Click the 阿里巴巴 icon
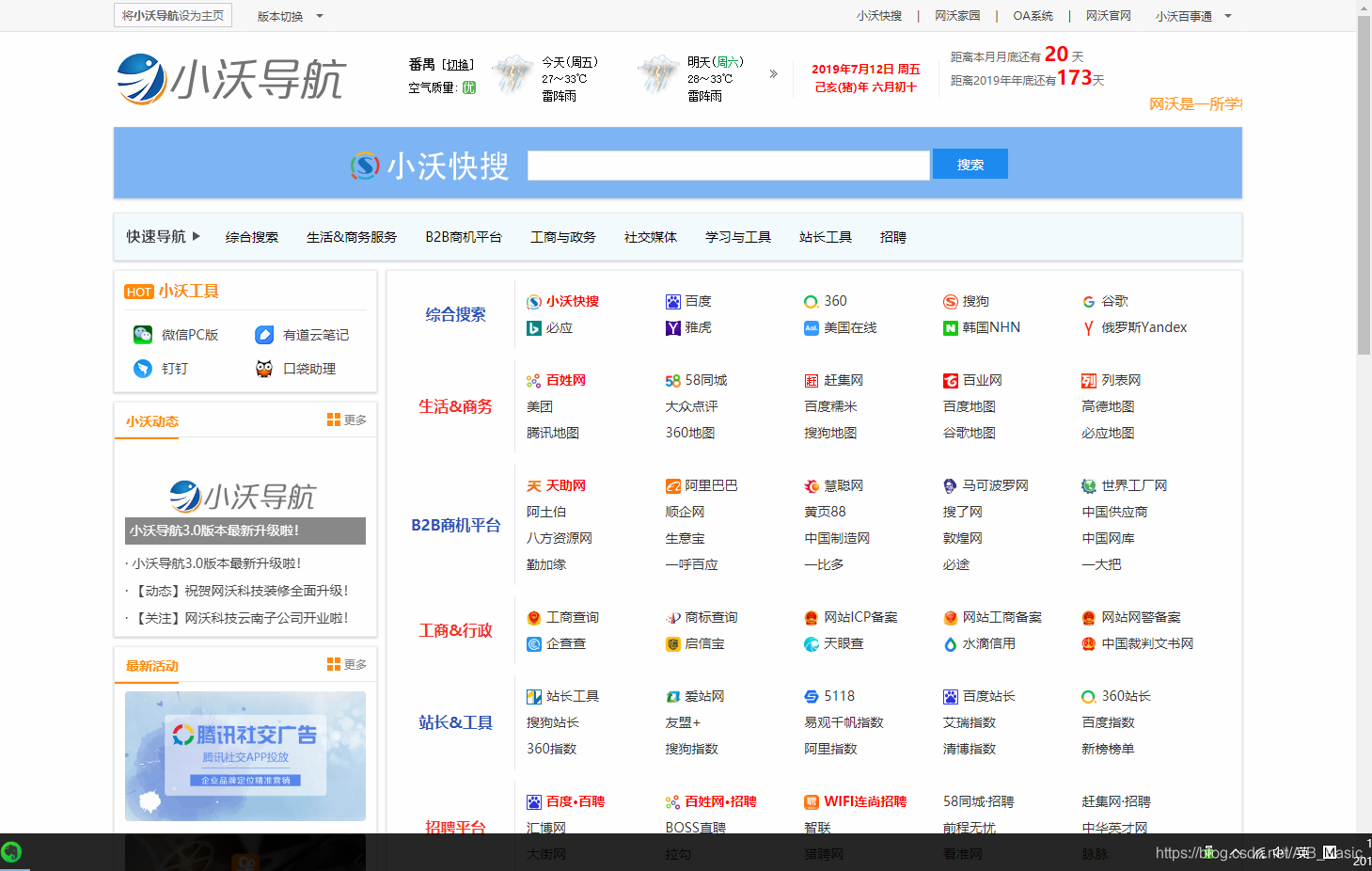This screenshot has height=871, width=1372. [x=673, y=485]
